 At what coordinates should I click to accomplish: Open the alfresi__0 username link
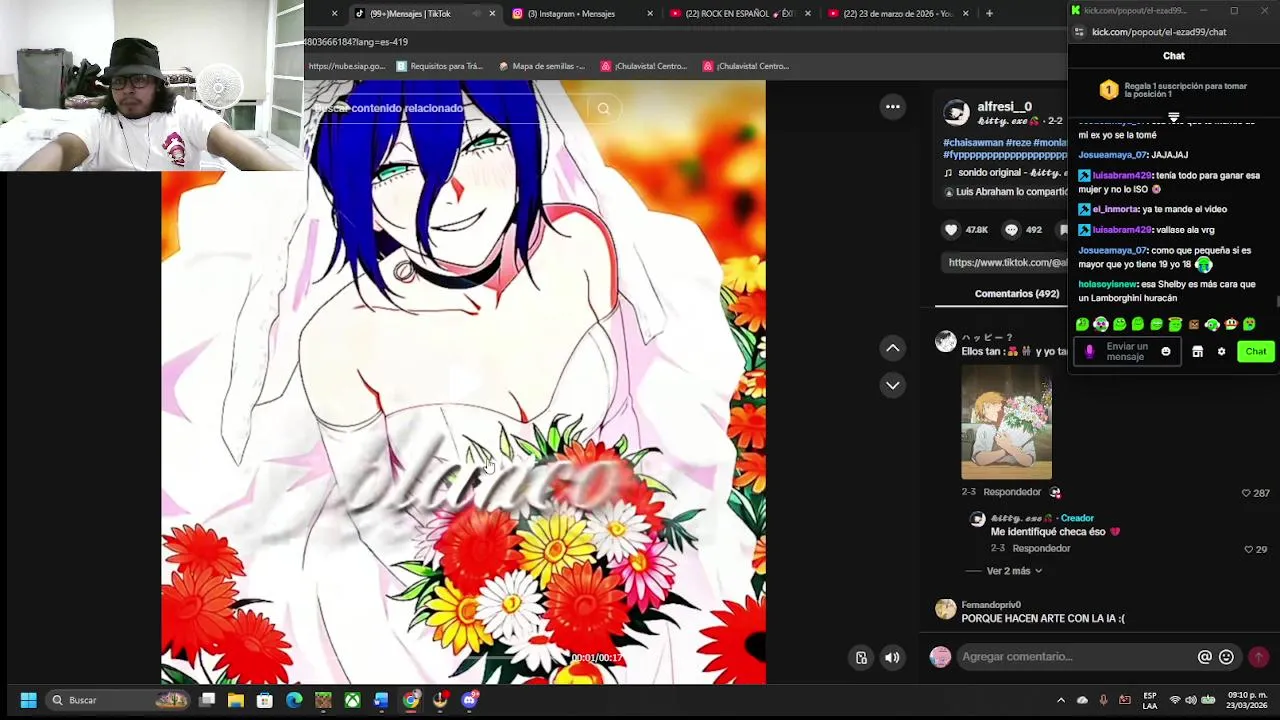1004,106
